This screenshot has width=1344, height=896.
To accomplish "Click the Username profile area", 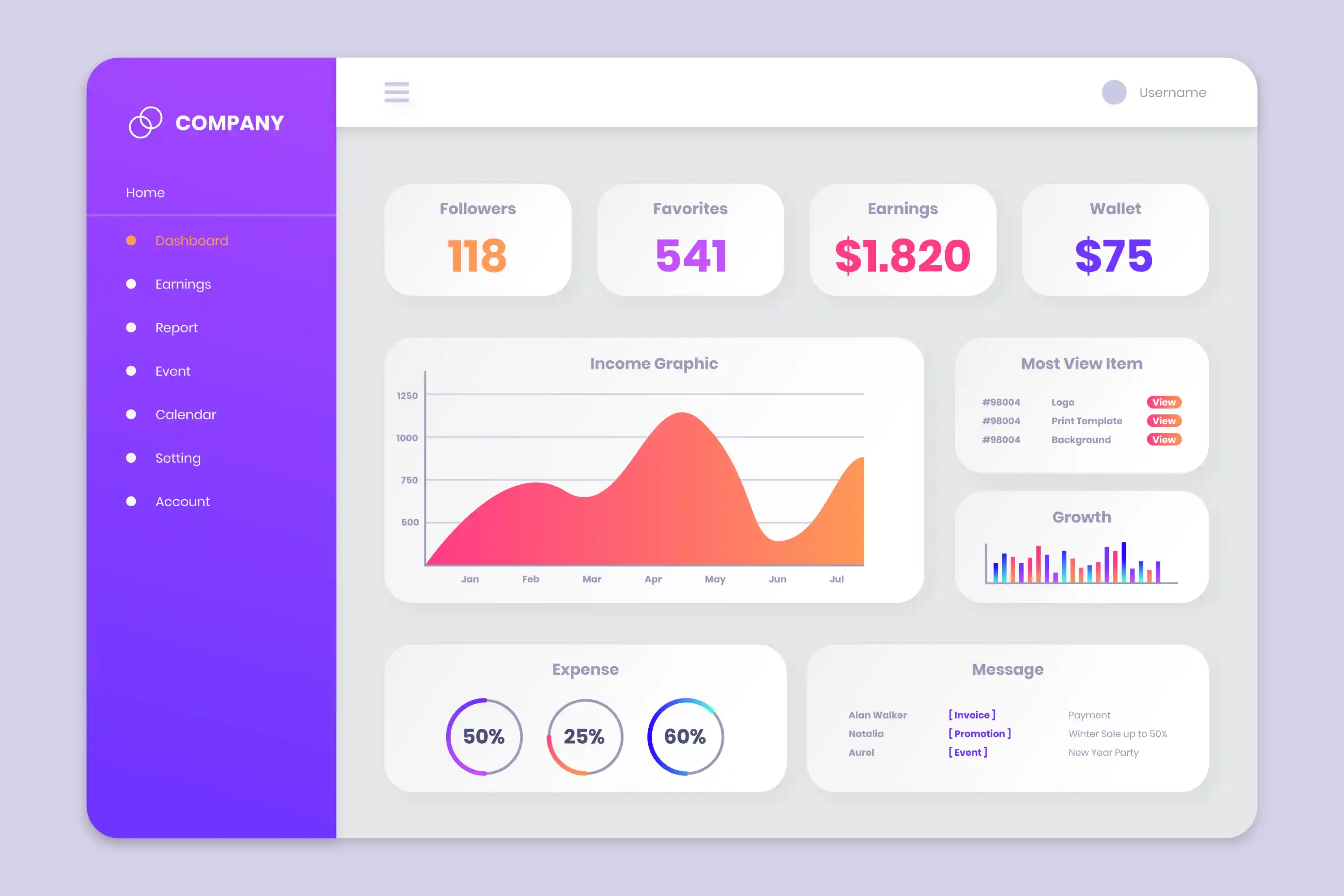I will 1150,92.
